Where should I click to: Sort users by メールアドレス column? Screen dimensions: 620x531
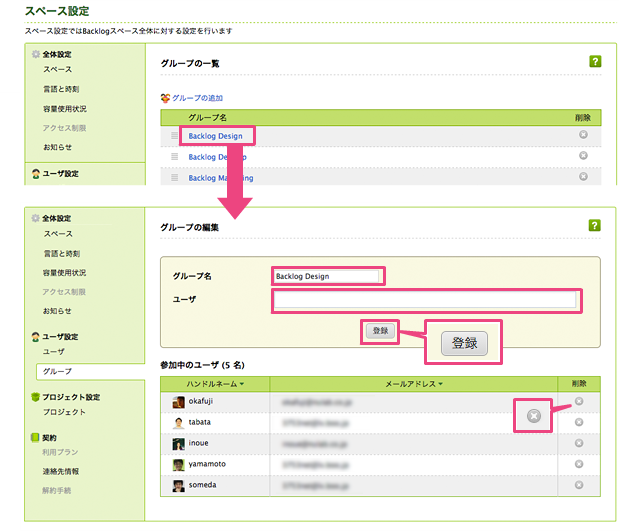point(414,384)
